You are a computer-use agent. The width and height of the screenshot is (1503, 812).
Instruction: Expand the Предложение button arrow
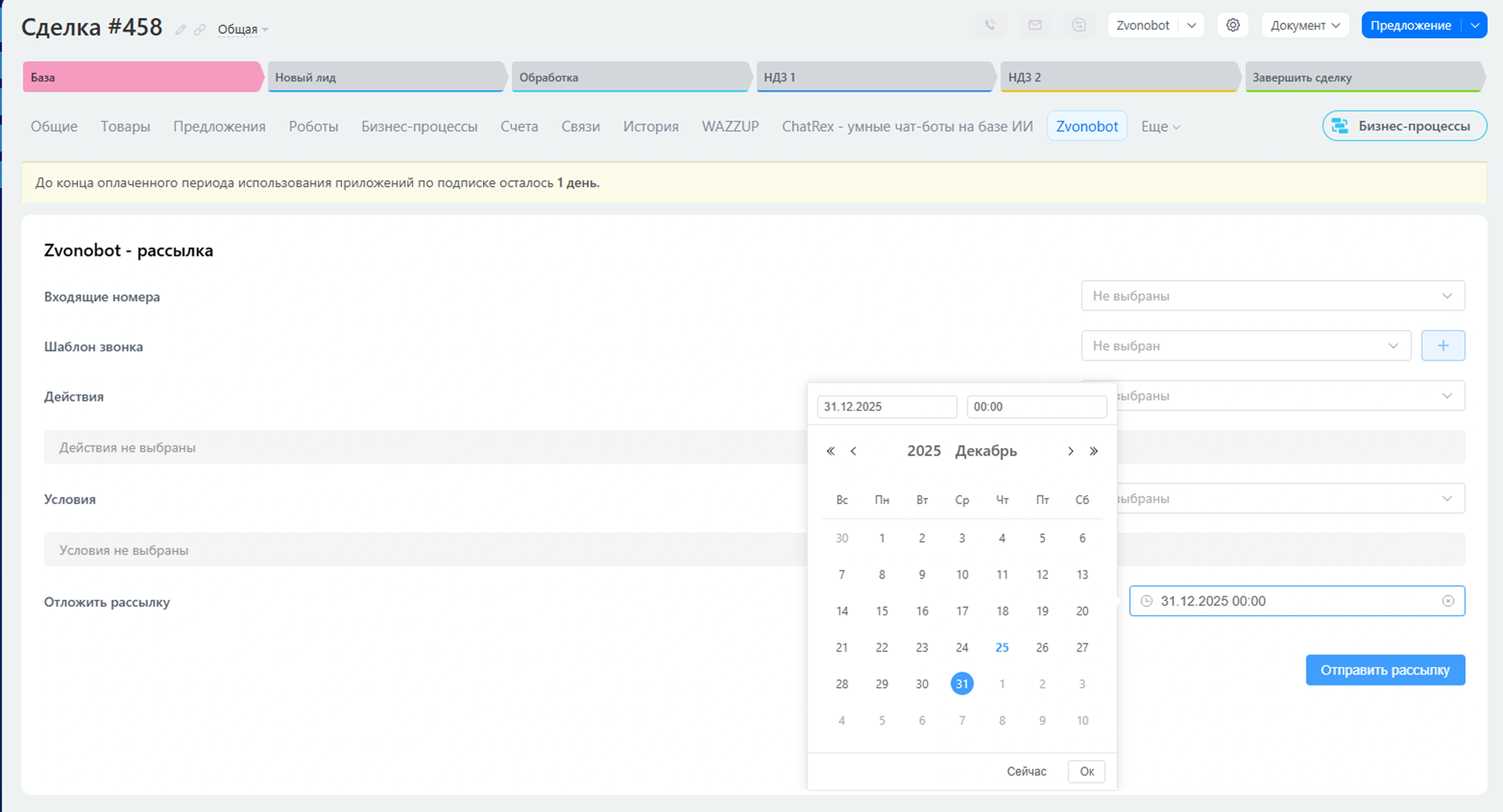1475,25
